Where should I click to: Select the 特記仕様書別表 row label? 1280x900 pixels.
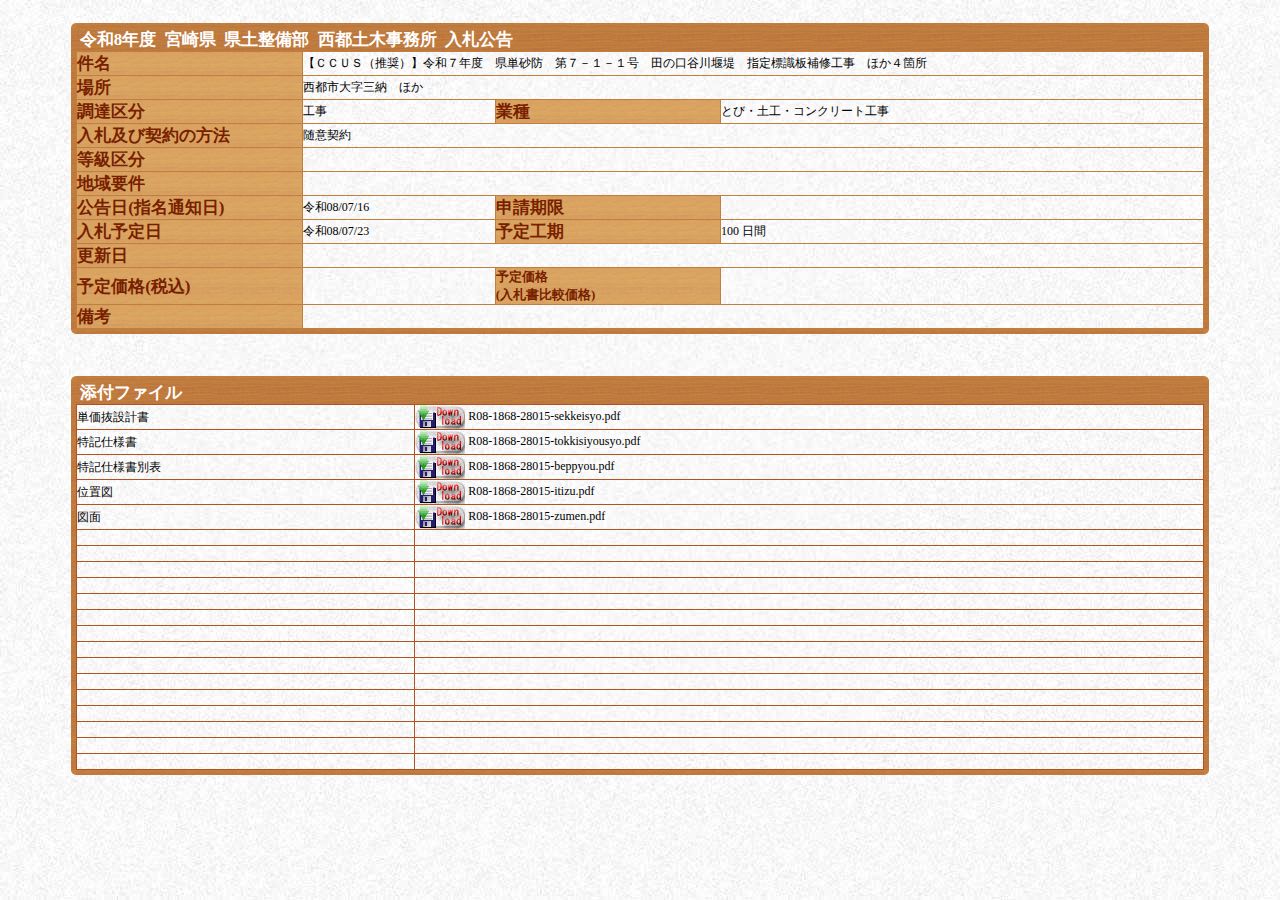[x=119, y=467]
